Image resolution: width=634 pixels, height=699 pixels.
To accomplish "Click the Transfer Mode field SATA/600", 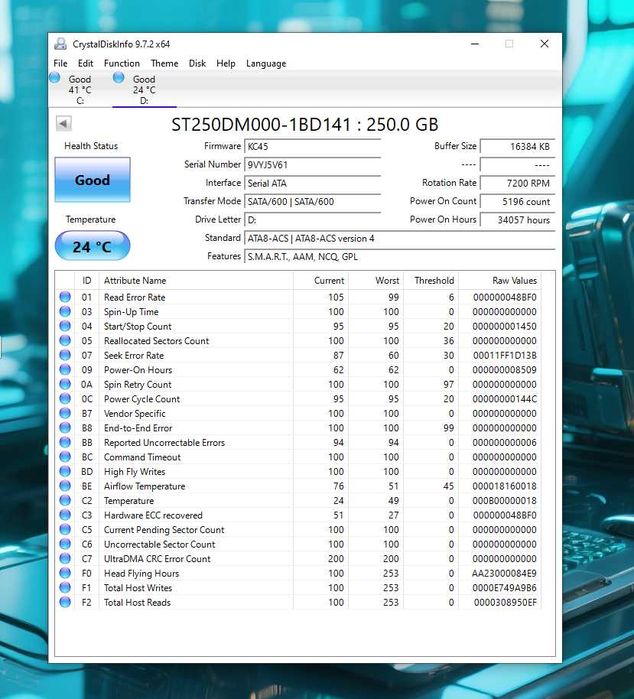I will pos(312,201).
